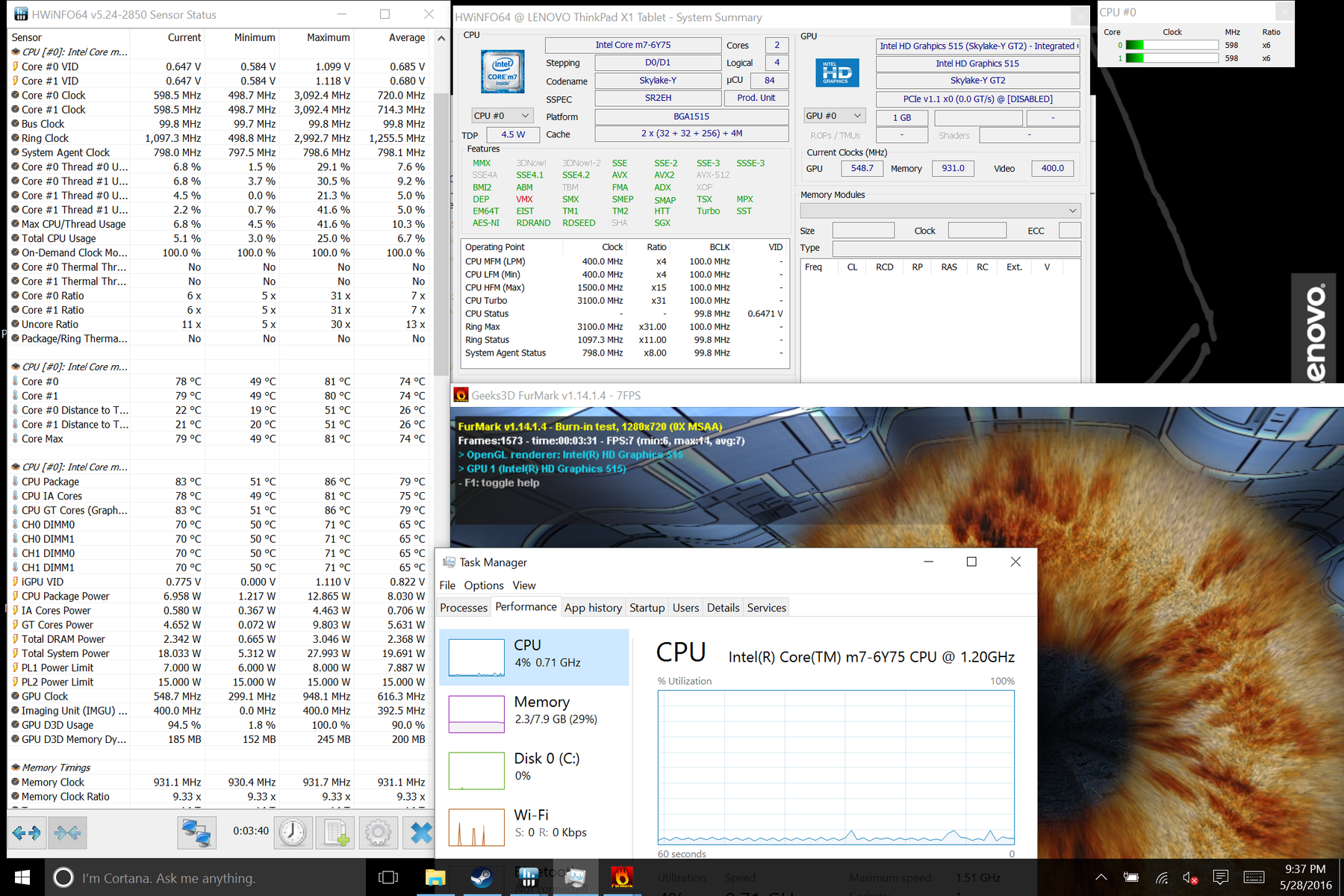The image size is (1344, 896).
Task: Select the FurMark taskbar icon
Action: [x=621, y=877]
